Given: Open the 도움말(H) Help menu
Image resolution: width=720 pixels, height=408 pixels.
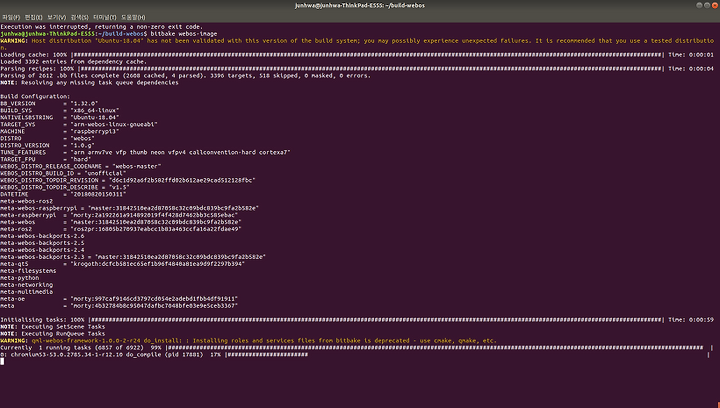Looking at the screenshot, I should 133,17.
